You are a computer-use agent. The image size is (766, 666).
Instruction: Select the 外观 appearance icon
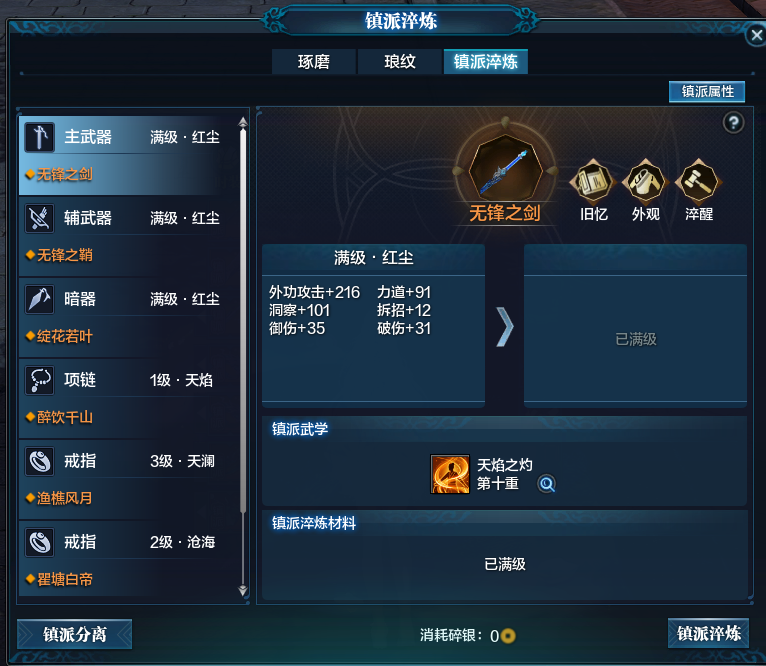(646, 182)
